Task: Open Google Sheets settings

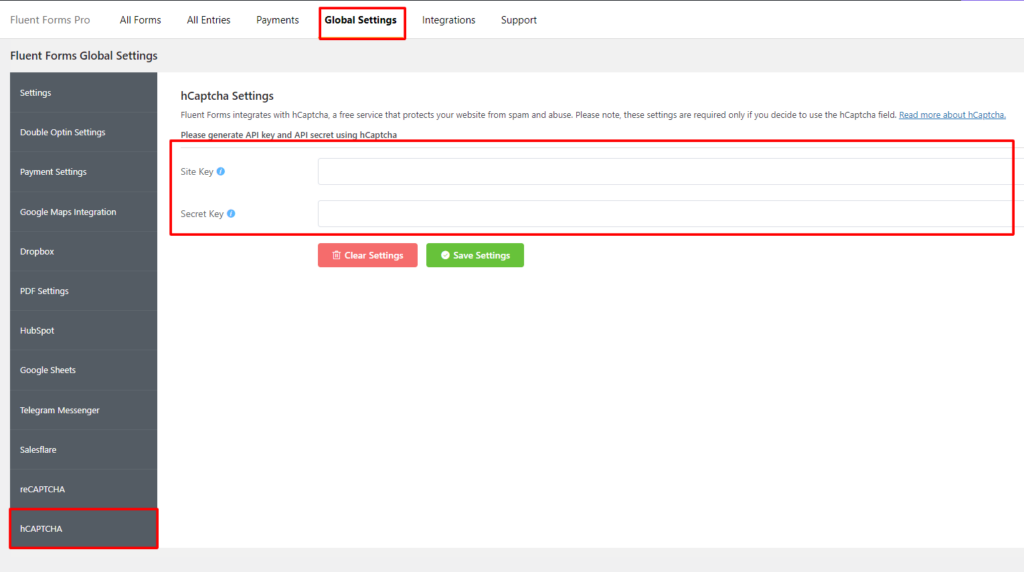Action: tap(84, 370)
